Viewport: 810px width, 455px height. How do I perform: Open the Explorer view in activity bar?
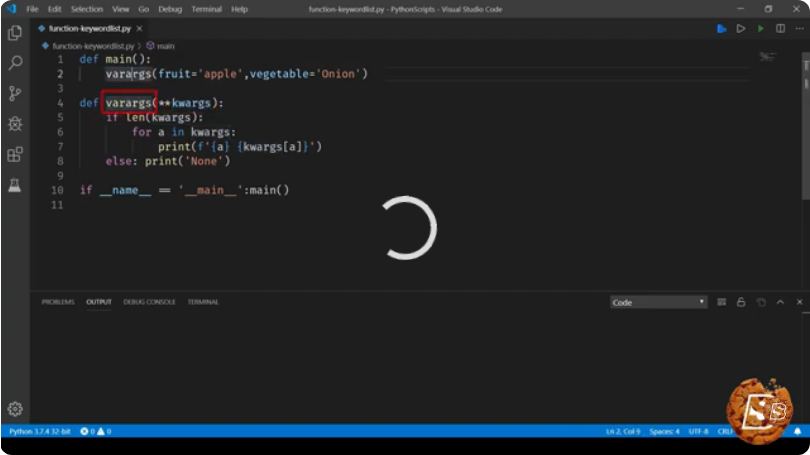tap(15, 33)
